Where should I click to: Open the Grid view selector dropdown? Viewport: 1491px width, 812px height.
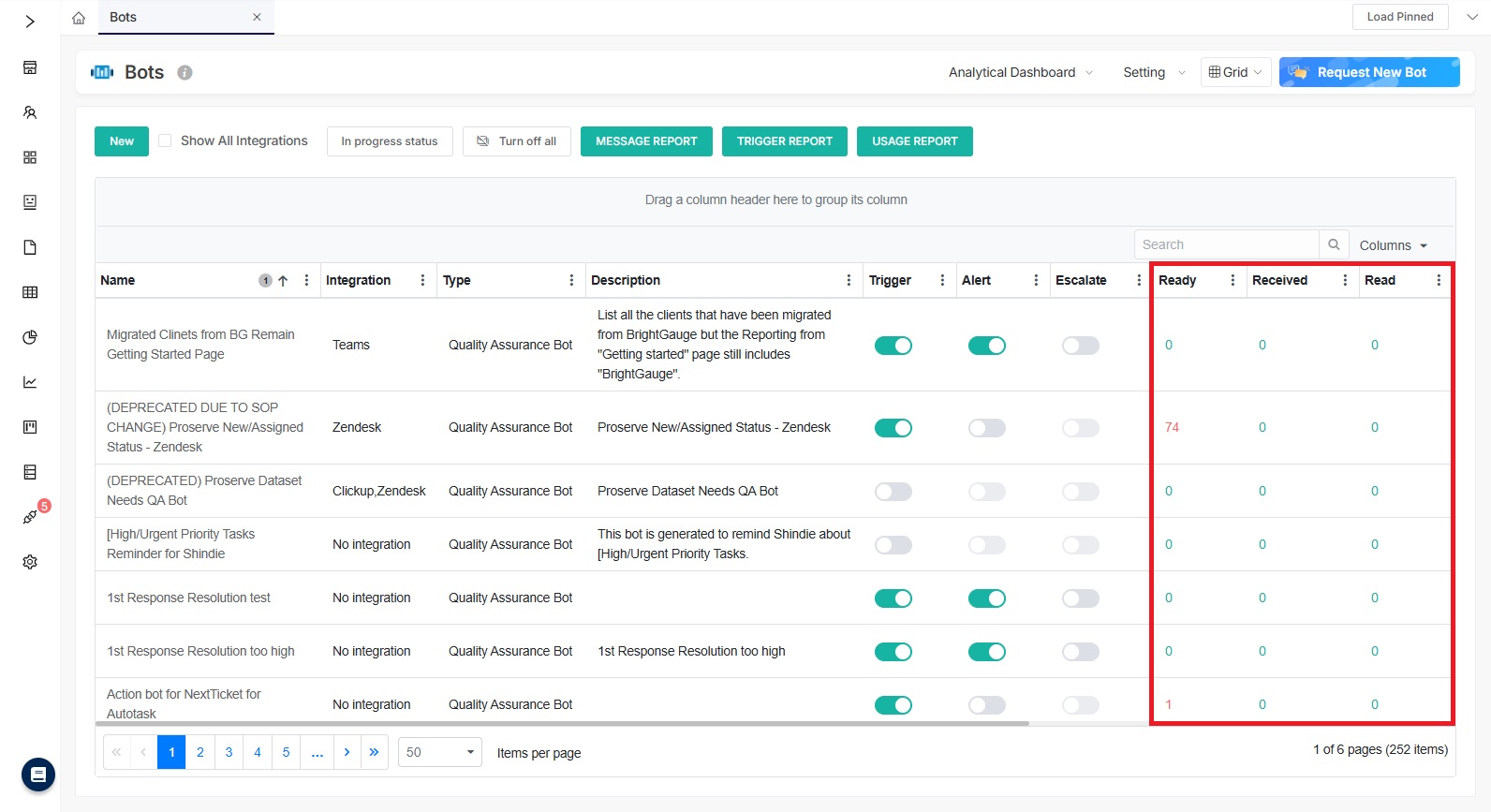click(x=1235, y=72)
